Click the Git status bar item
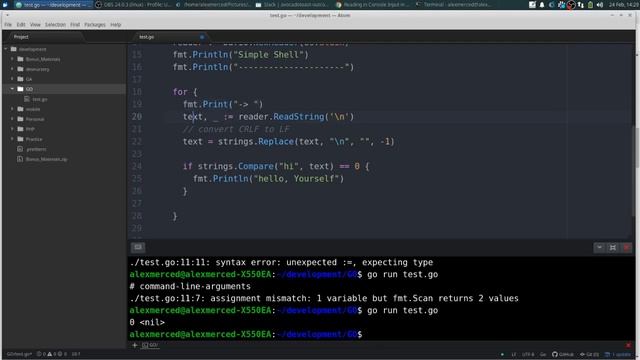This screenshot has height=360, width=640. click(589, 354)
